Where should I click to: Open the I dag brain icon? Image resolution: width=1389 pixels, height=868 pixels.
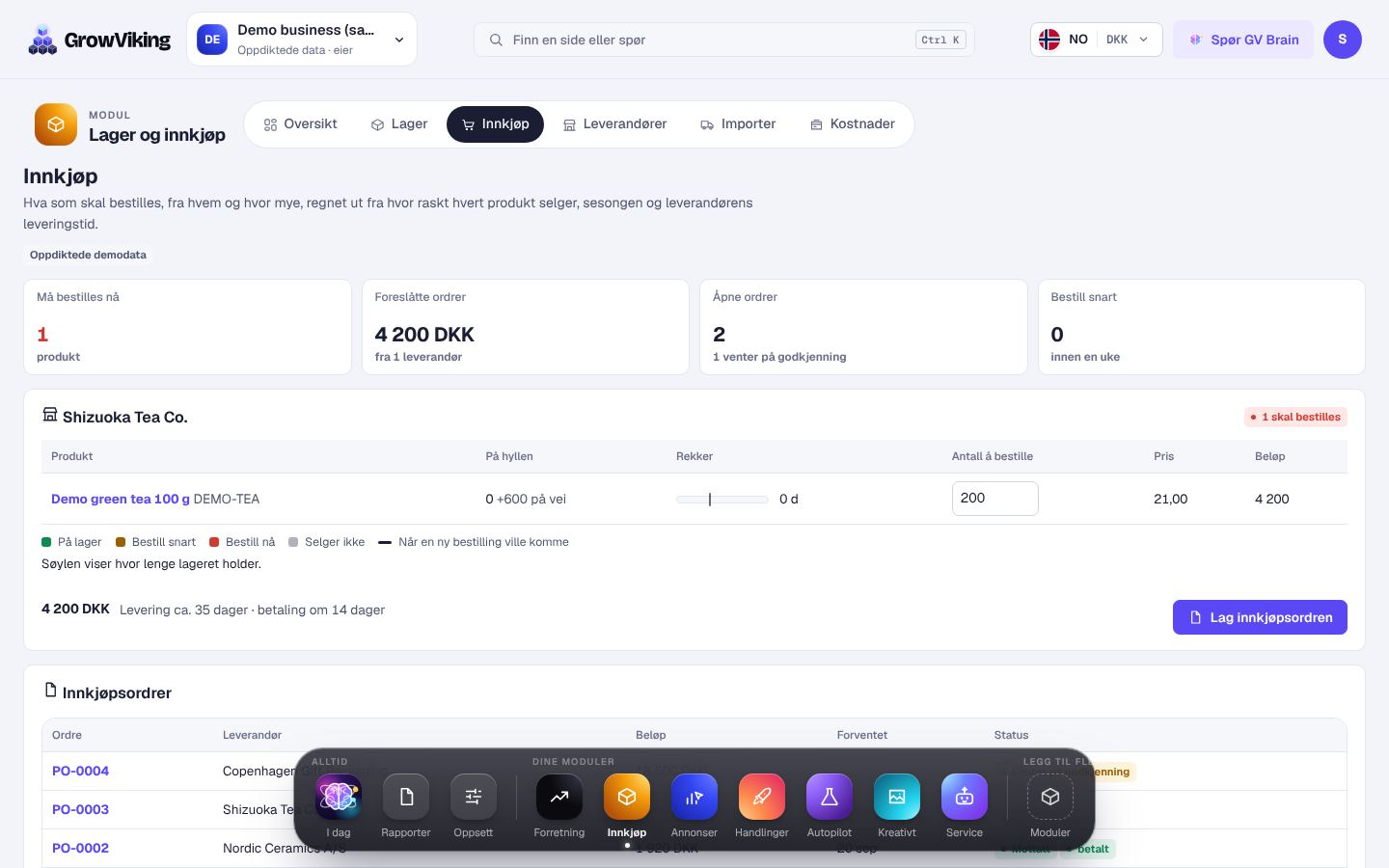point(339,797)
